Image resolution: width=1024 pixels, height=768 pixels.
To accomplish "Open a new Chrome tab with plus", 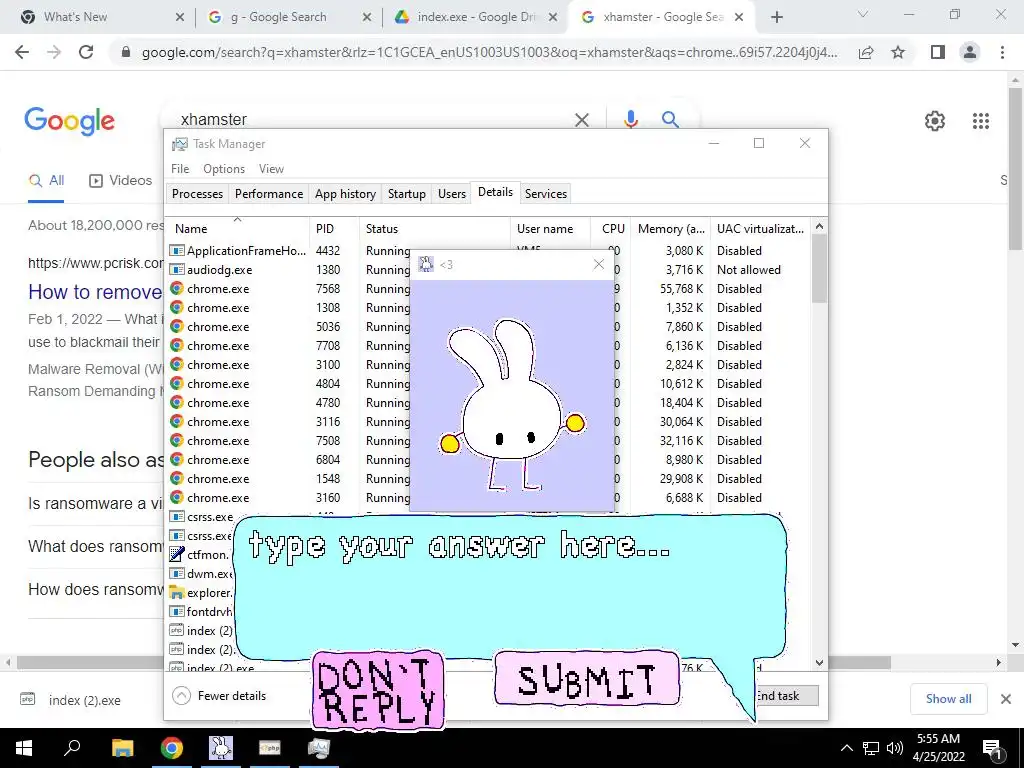I will (x=776, y=17).
